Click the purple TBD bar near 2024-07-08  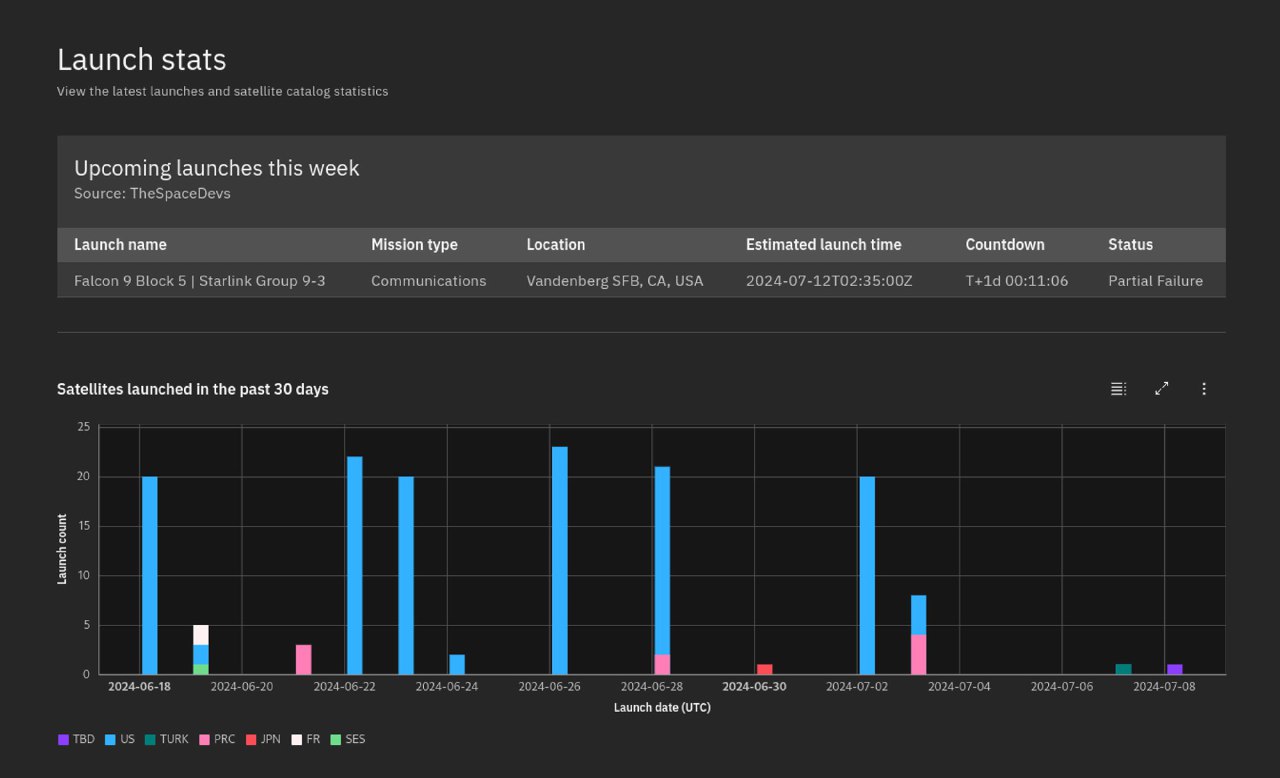coord(1174,669)
